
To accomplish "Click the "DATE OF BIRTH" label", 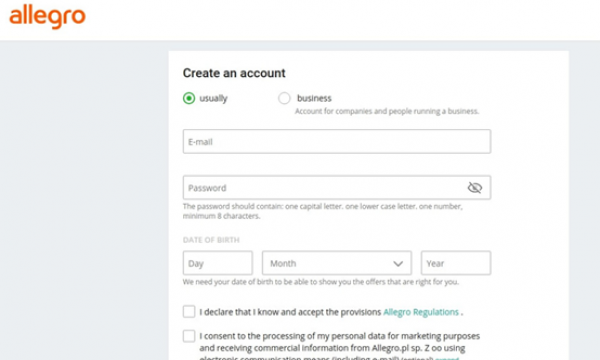I will 211,240.
